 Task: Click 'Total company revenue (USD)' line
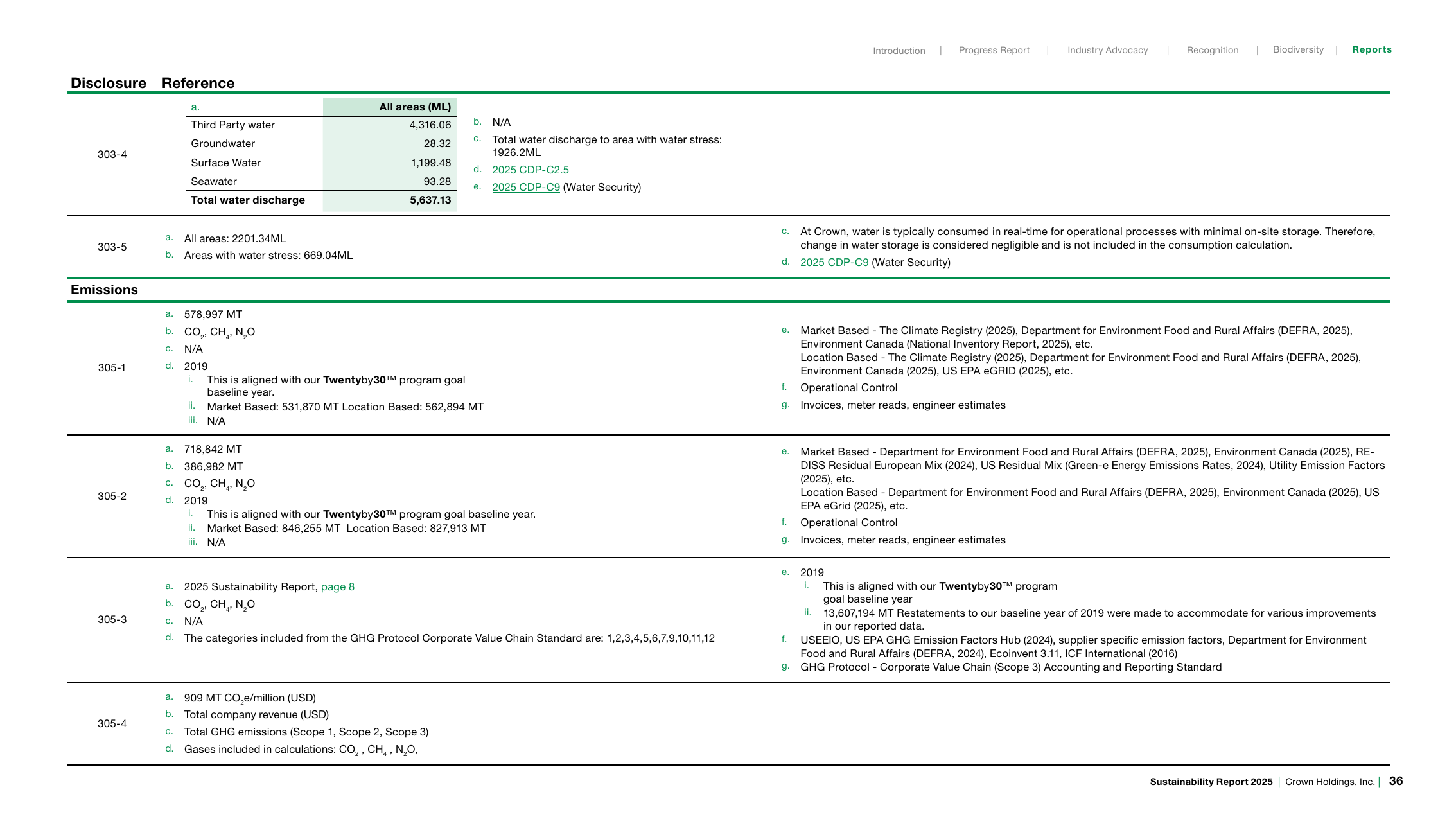(256, 714)
